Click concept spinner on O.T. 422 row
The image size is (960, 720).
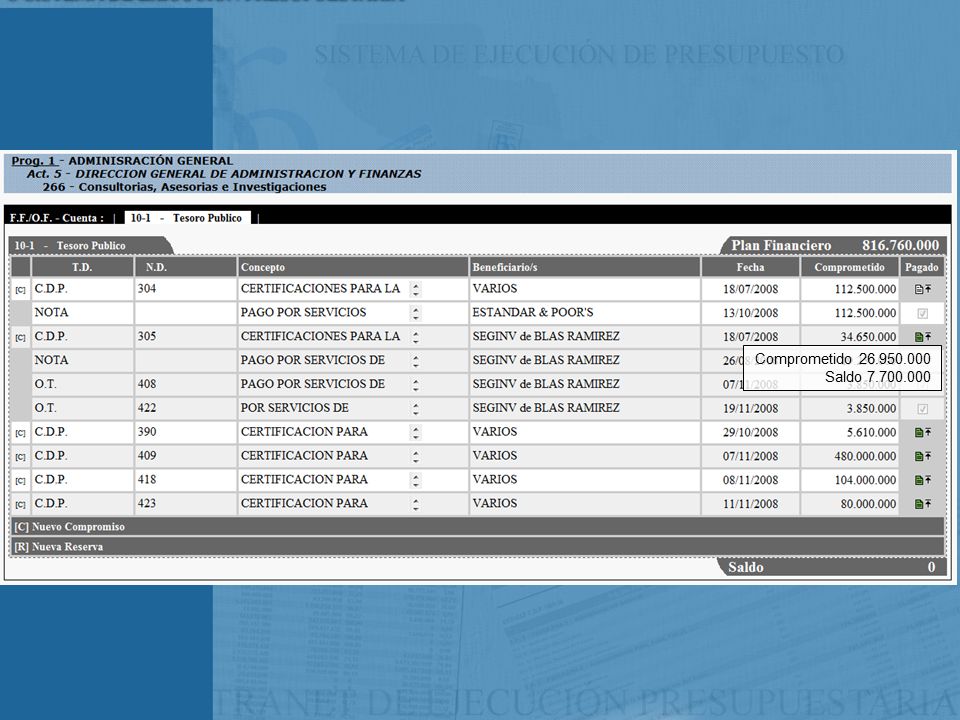(416, 409)
